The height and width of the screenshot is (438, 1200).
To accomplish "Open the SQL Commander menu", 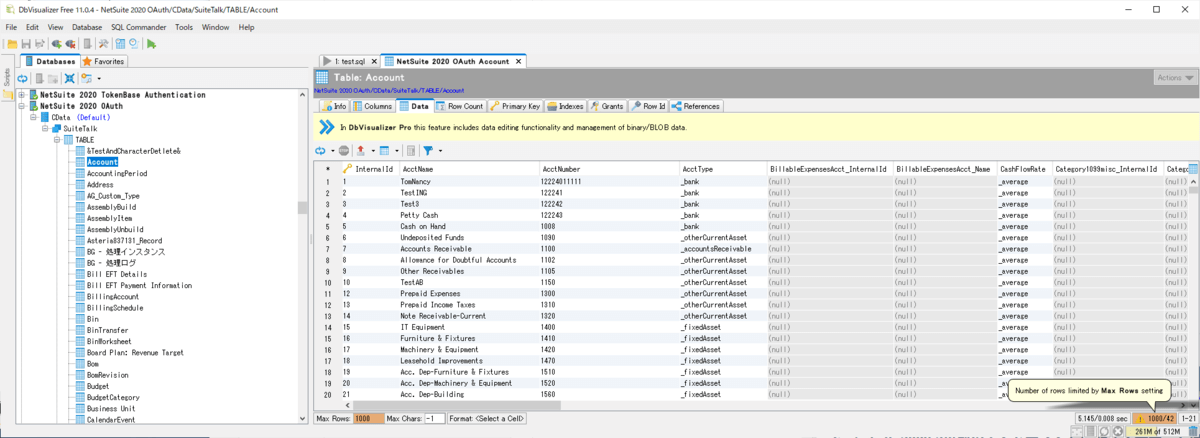I will pyautogui.click(x=138, y=27).
